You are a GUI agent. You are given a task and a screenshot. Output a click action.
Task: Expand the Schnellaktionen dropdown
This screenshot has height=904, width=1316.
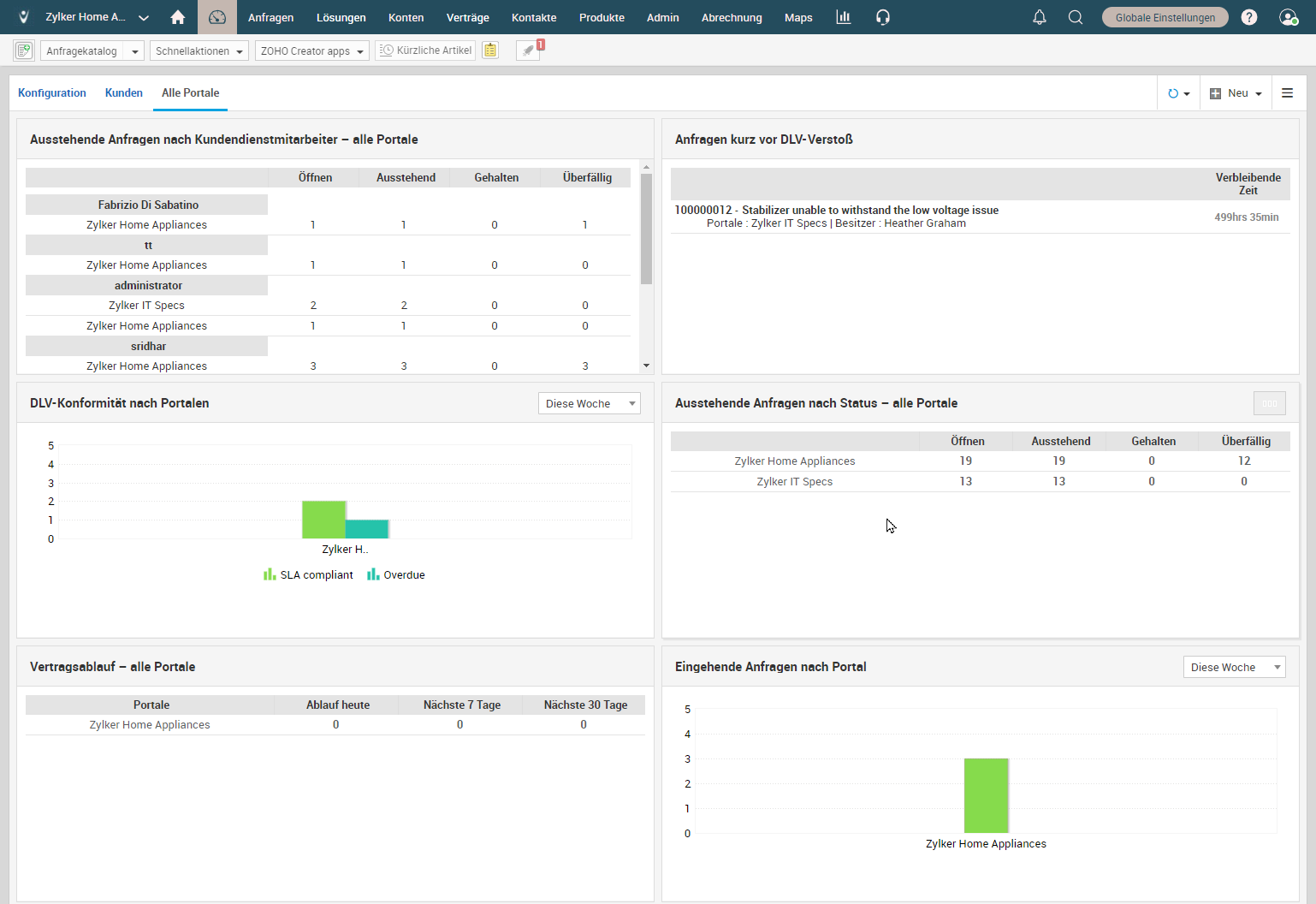[199, 51]
